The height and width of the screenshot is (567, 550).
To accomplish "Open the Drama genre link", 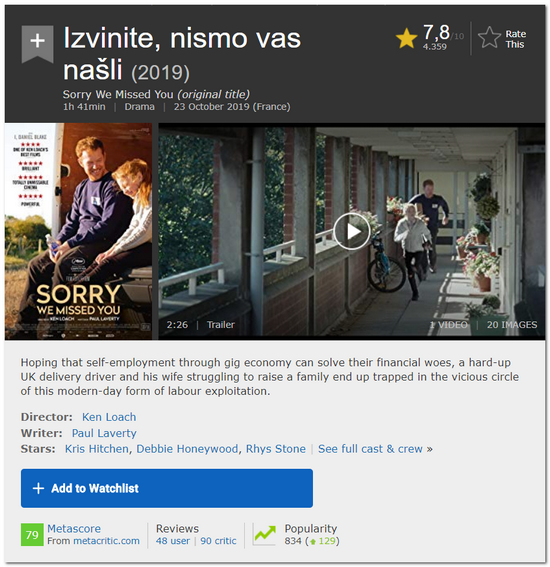I will 139,107.
